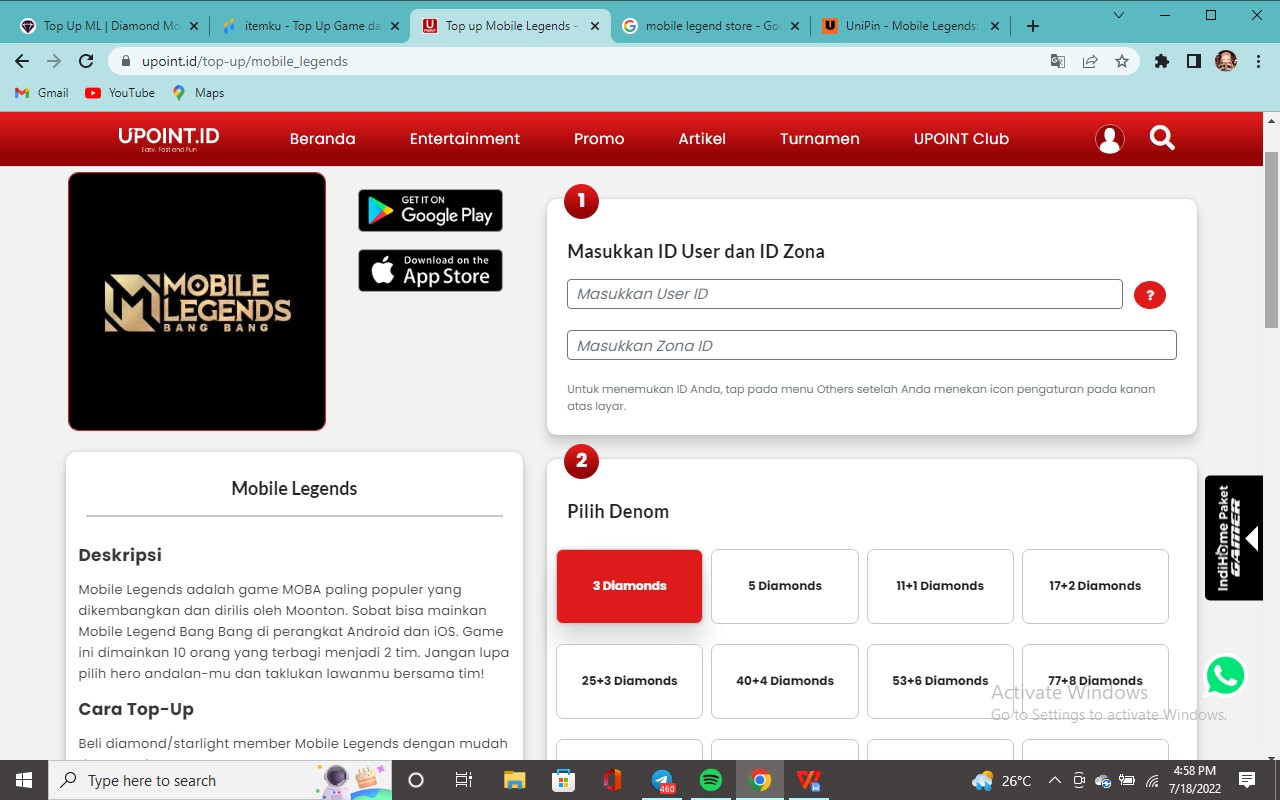Viewport: 1280px width, 800px height.
Task: Bookmark this page with star icon
Action: pos(1122,61)
